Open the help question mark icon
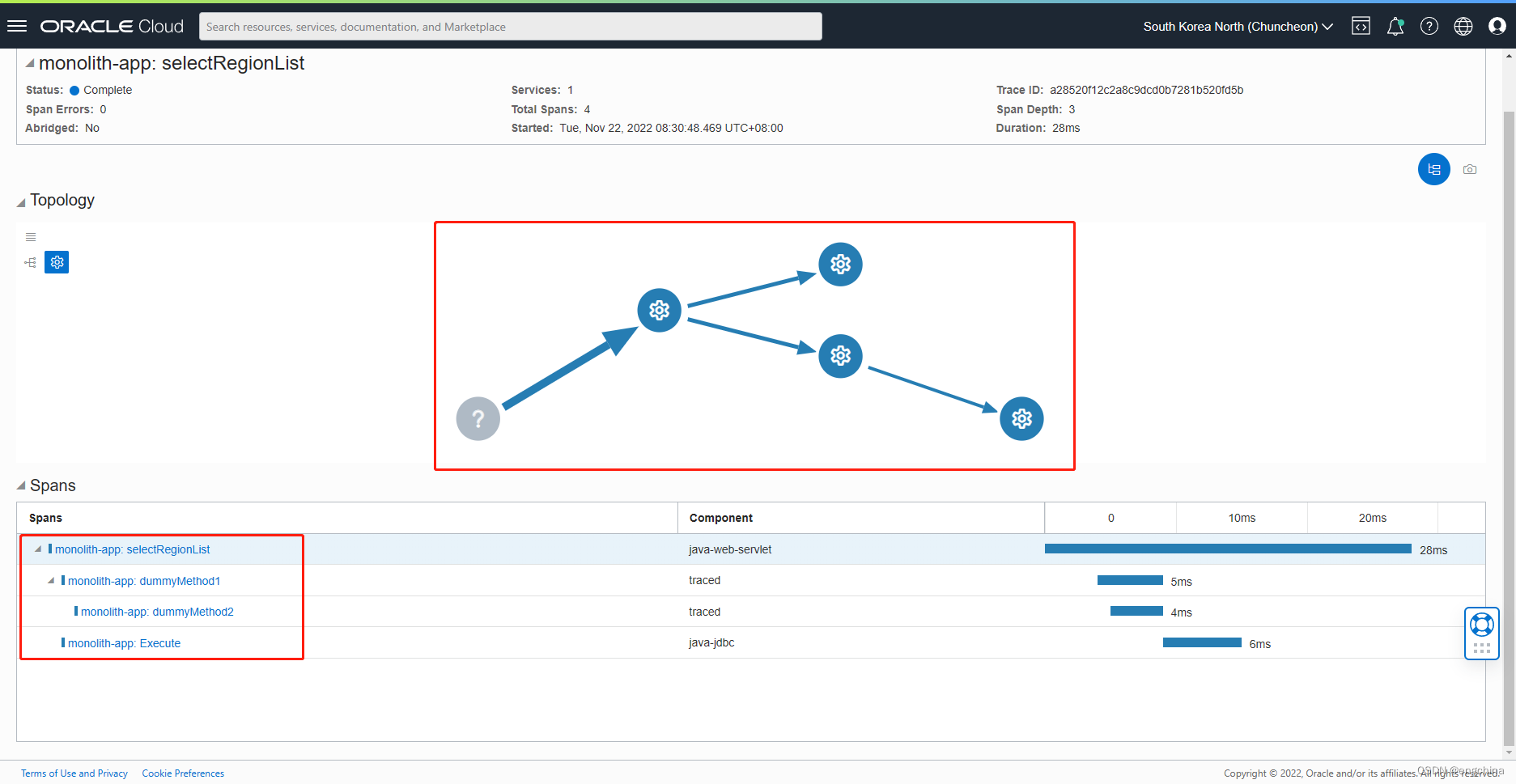 (1429, 27)
